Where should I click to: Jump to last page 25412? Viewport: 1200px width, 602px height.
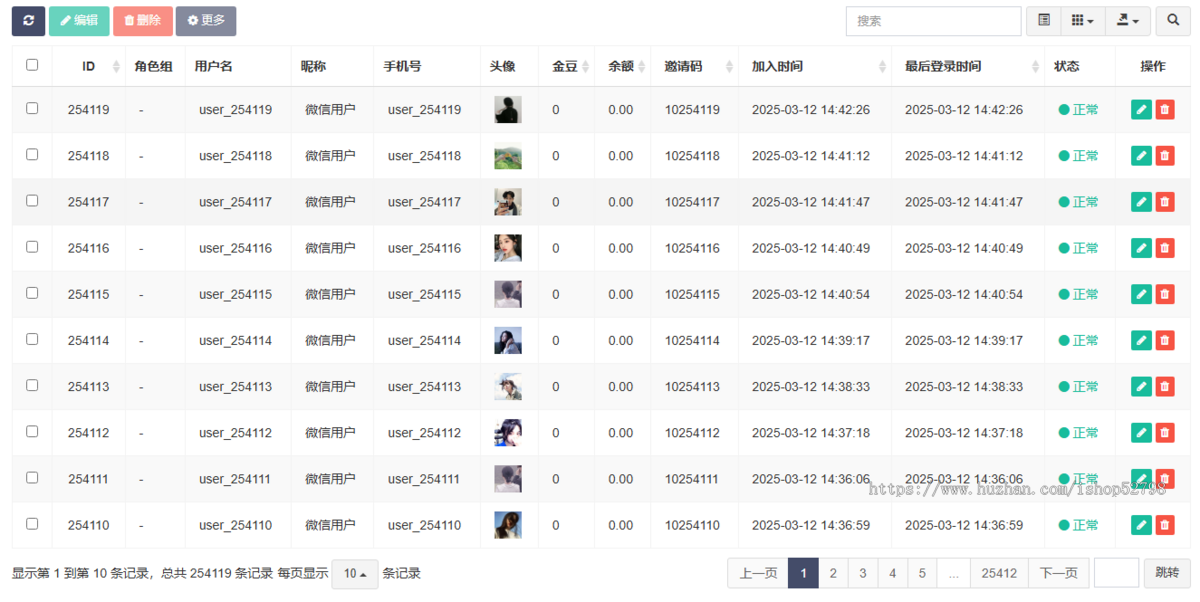coord(999,573)
